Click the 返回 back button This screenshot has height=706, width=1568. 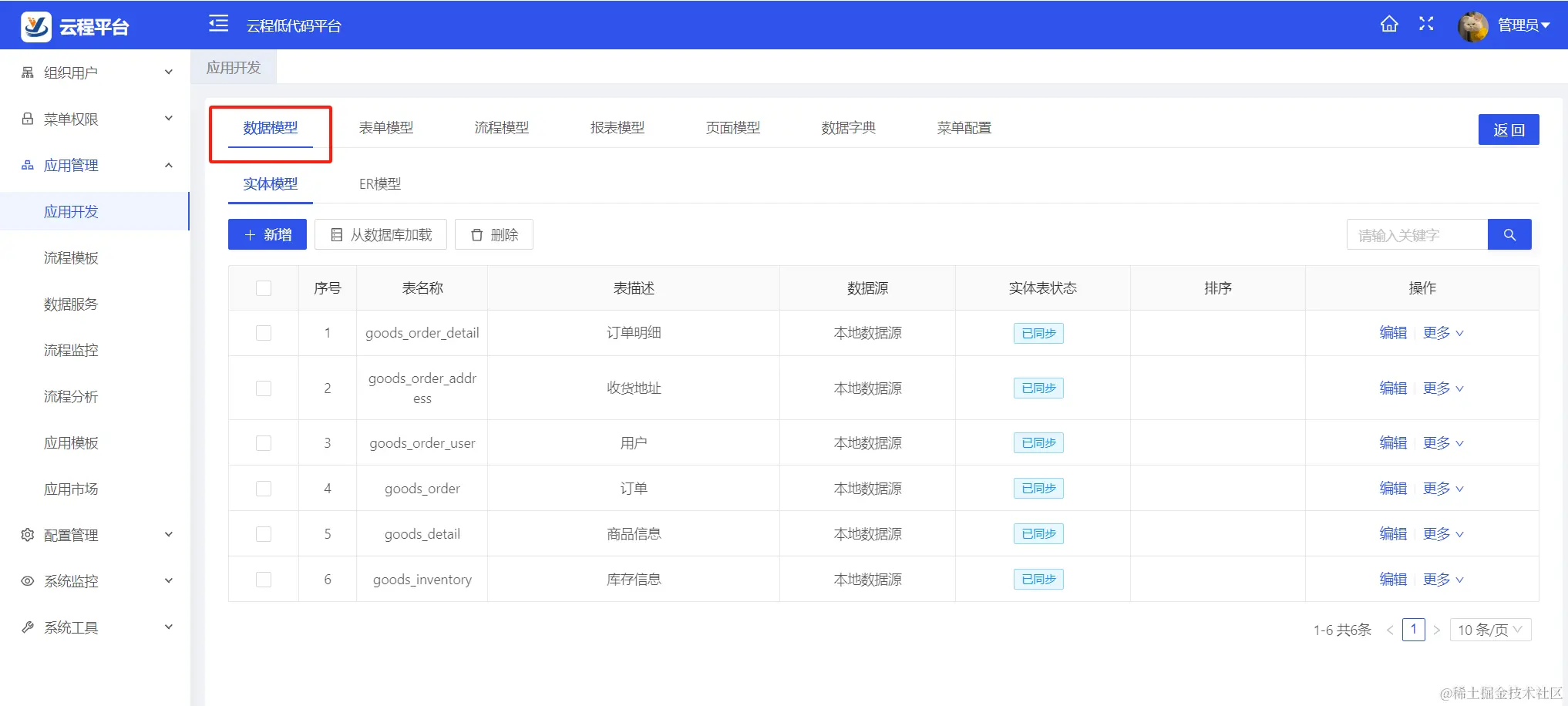(1509, 129)
